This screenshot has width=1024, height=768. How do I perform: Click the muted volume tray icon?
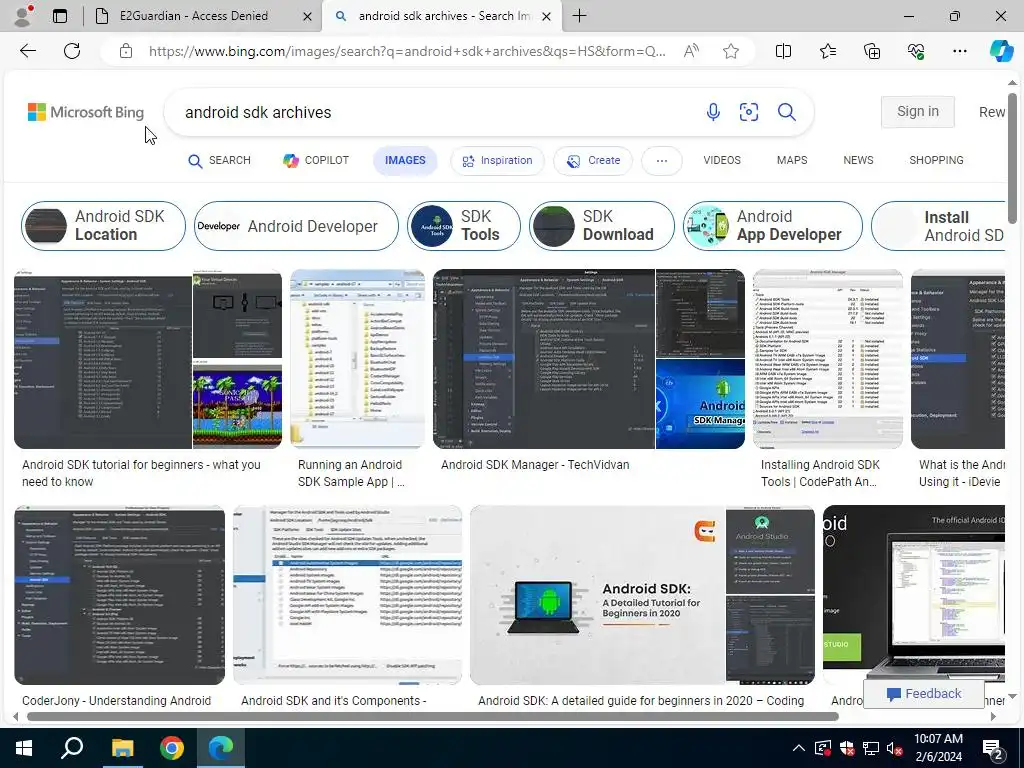[894, 748]
